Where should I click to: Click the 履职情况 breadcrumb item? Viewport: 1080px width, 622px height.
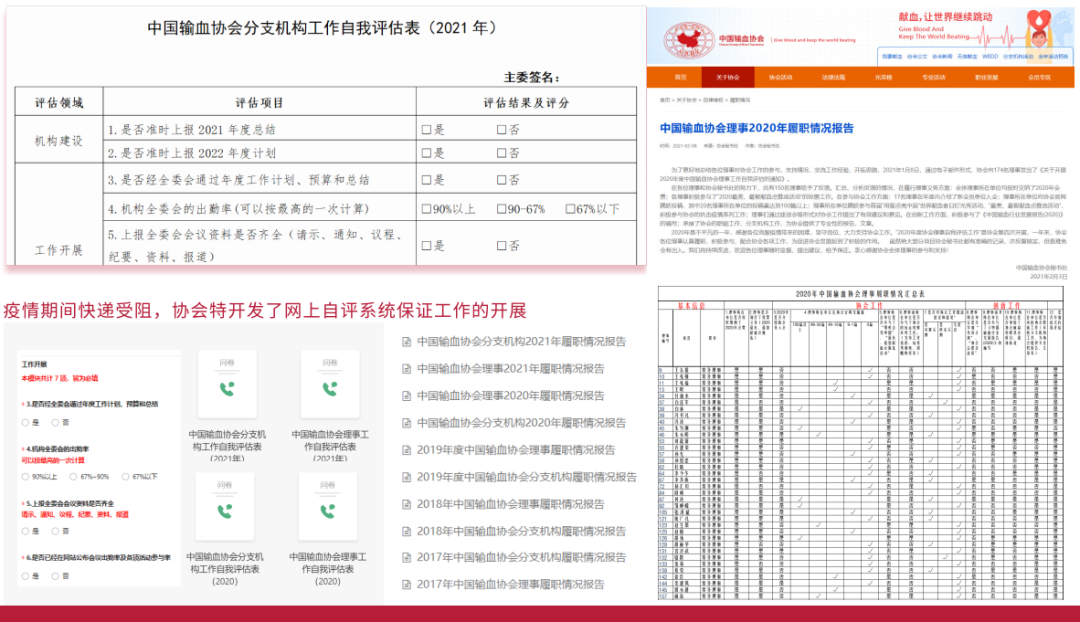pyautogui.click(x=739, y=100)
